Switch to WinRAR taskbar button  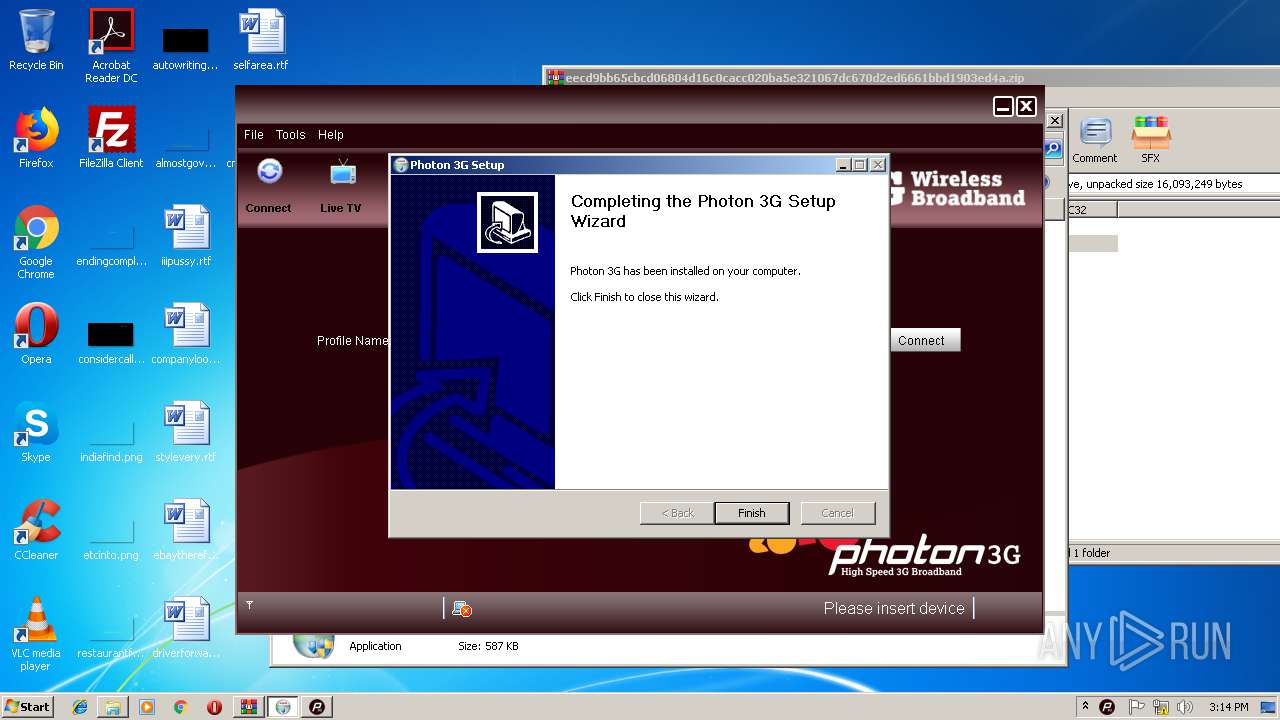(249, 707)
